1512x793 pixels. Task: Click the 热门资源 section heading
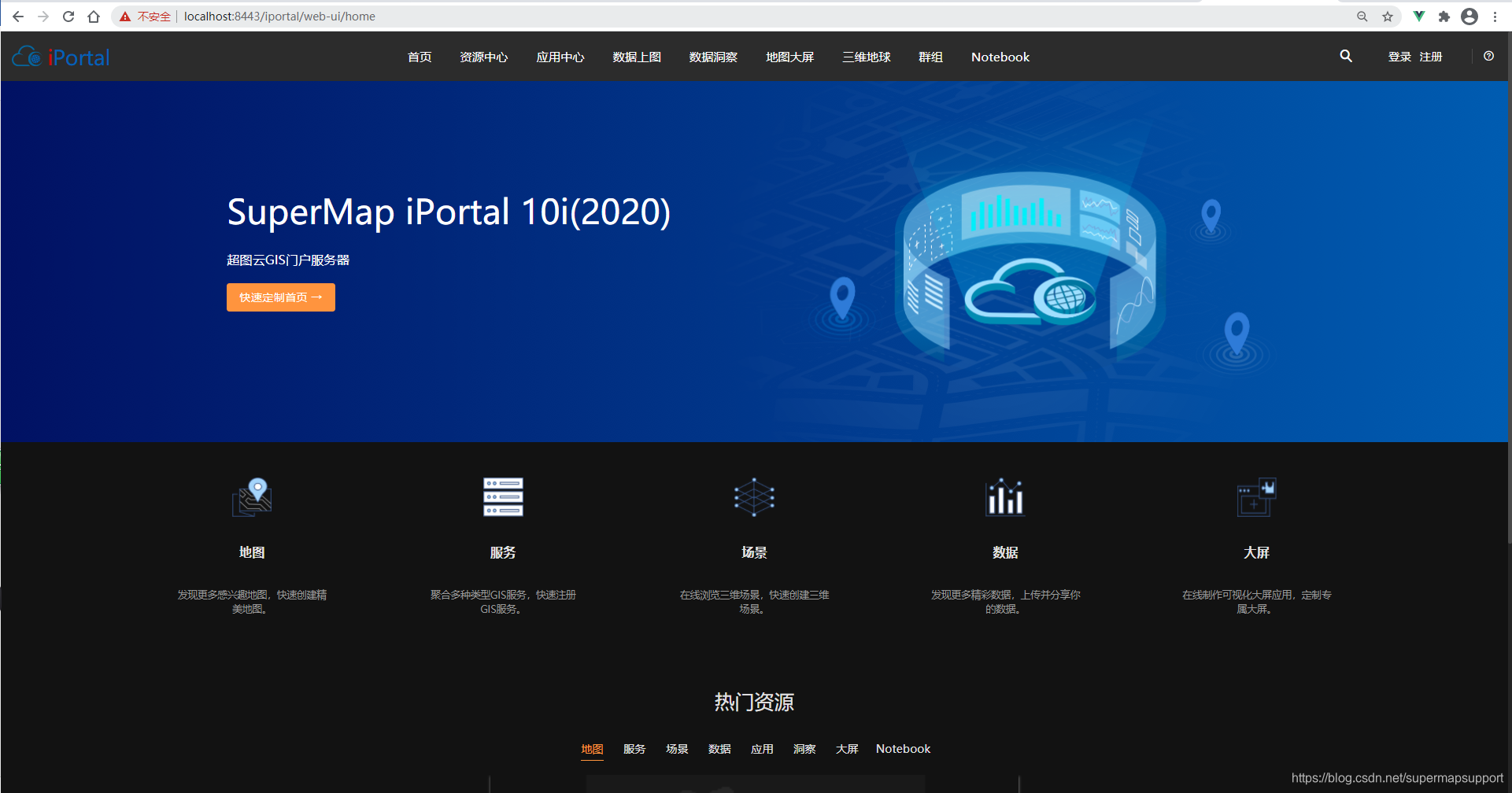[754, 702]
